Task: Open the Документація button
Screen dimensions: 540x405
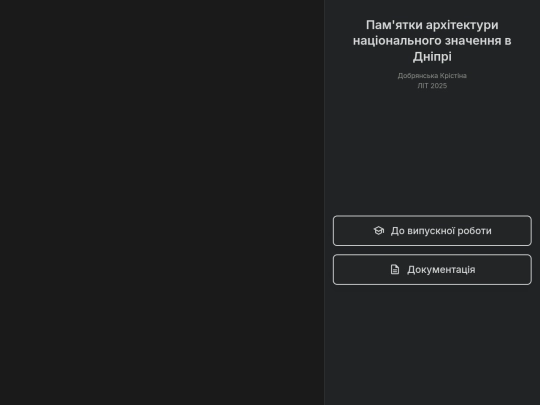Action: pos(432,270)
